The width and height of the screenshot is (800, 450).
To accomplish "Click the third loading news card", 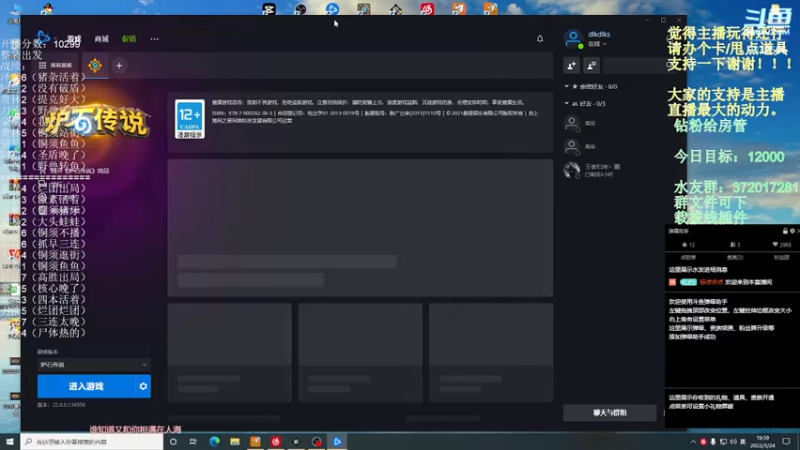I will (491, 353).
